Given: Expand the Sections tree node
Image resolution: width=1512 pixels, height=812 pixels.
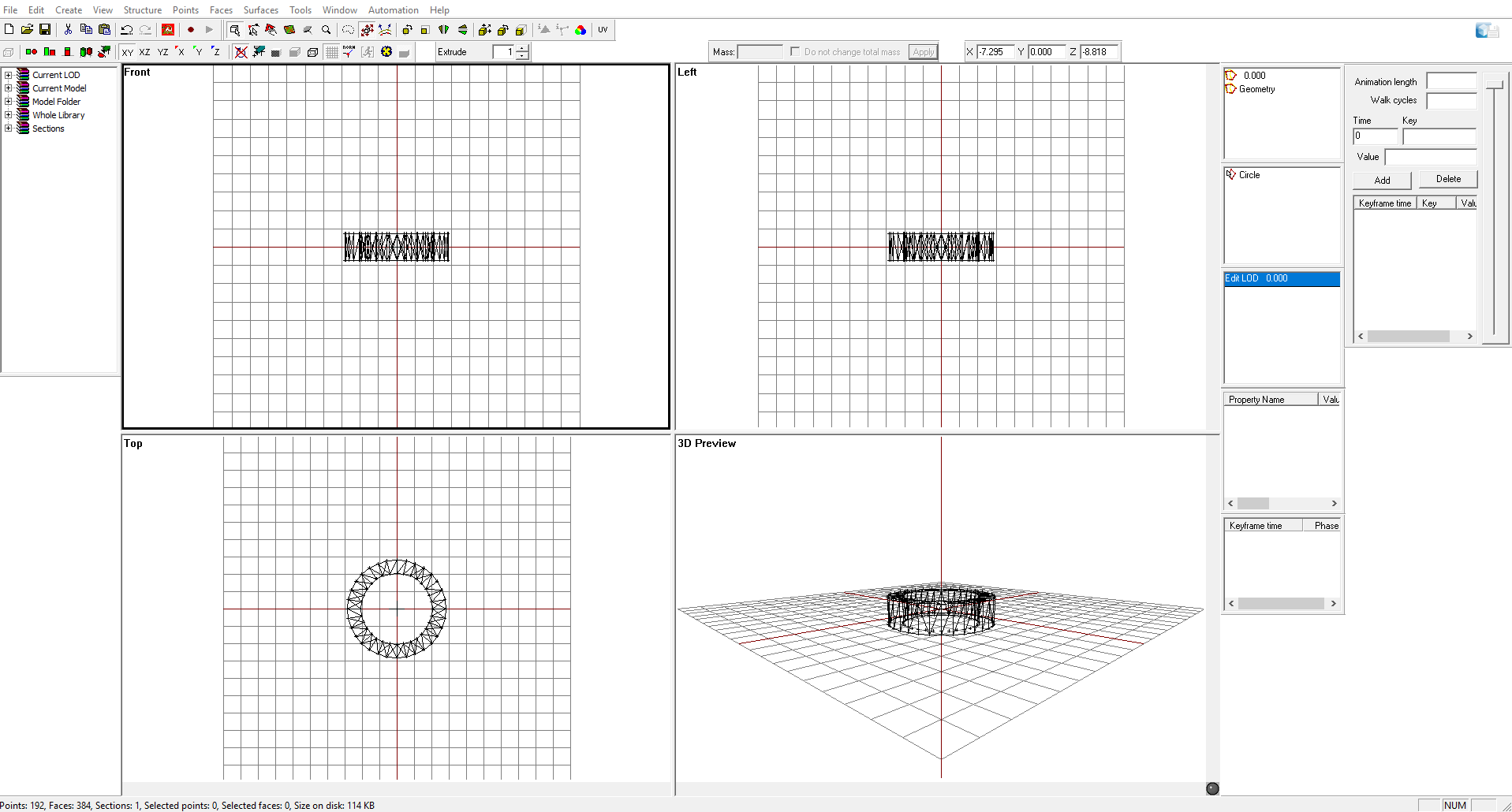Looking at the screenshot, I should pos(8,129).
